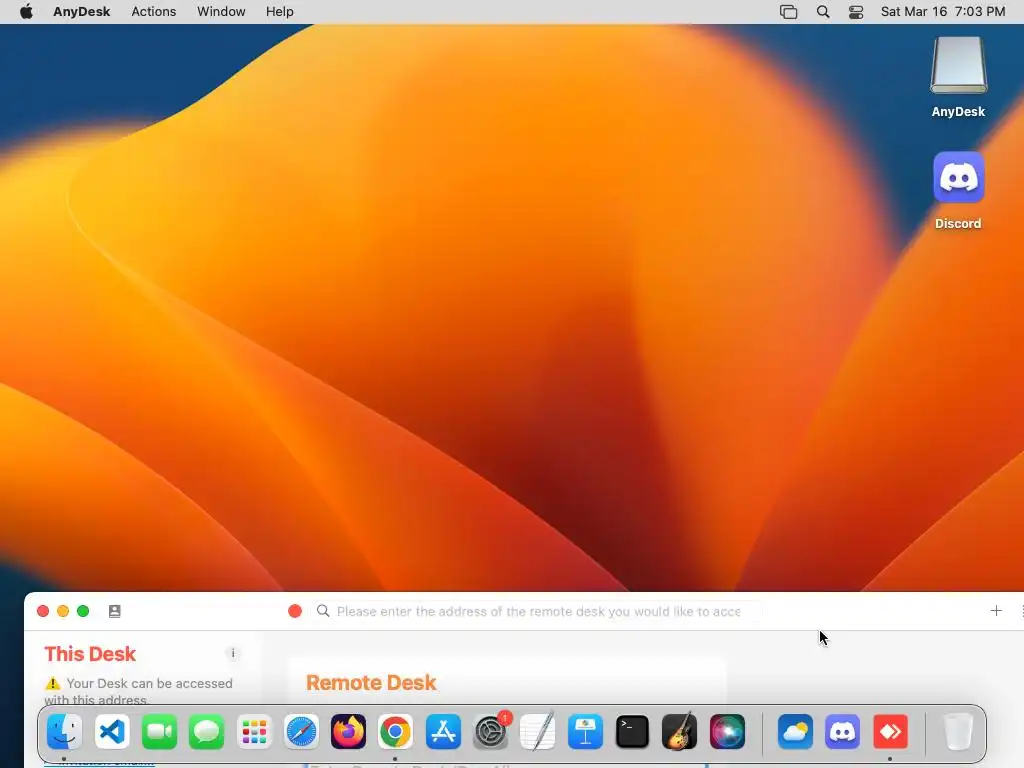This screenshot has height=768, width=1024.
Task: Open Visual Studio Code from the Dock
Action: pyautogui.click(x=112, y=731)
